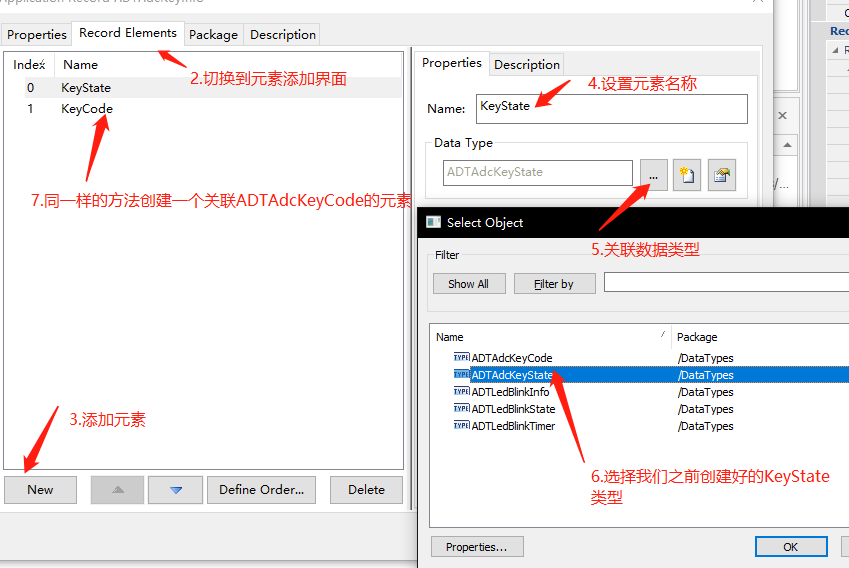Close the background panel with X

782,115
